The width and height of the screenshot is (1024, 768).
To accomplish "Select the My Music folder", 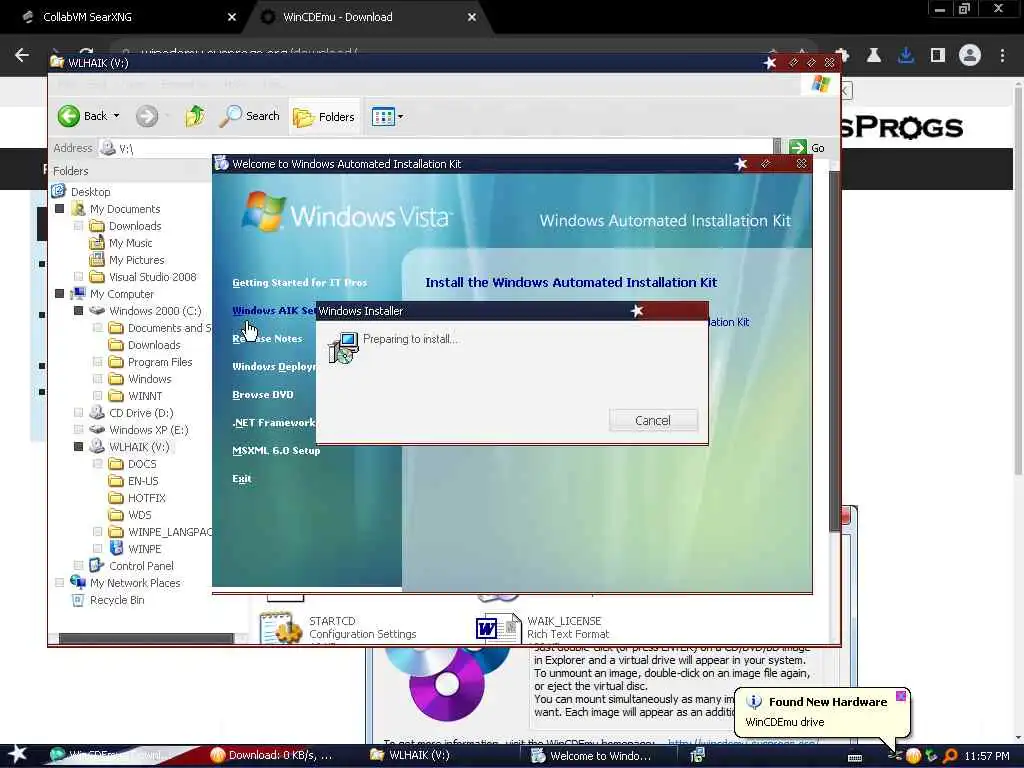I will [130, 243].
